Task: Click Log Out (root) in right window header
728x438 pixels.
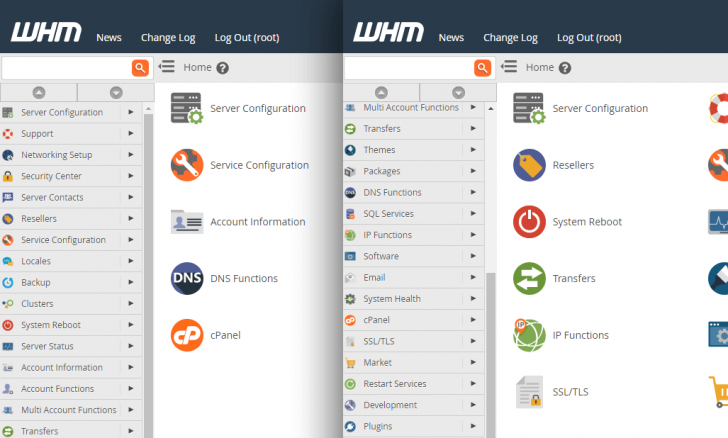Action: pyautogui.click(x=588, y=38)
